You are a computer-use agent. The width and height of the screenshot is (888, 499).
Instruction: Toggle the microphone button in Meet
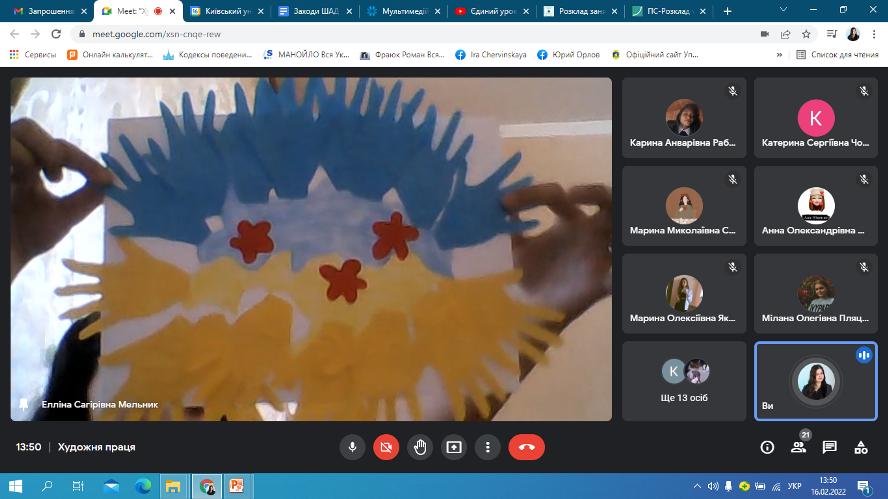[352, 447]
